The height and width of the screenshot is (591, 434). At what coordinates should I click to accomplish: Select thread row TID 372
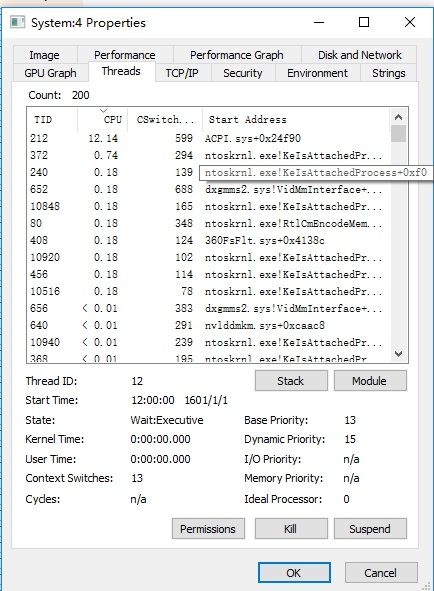[208, 155]
